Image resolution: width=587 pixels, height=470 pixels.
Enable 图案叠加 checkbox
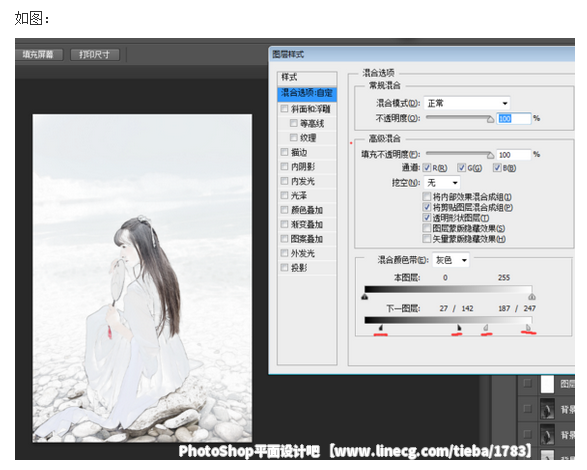[285, 239]
